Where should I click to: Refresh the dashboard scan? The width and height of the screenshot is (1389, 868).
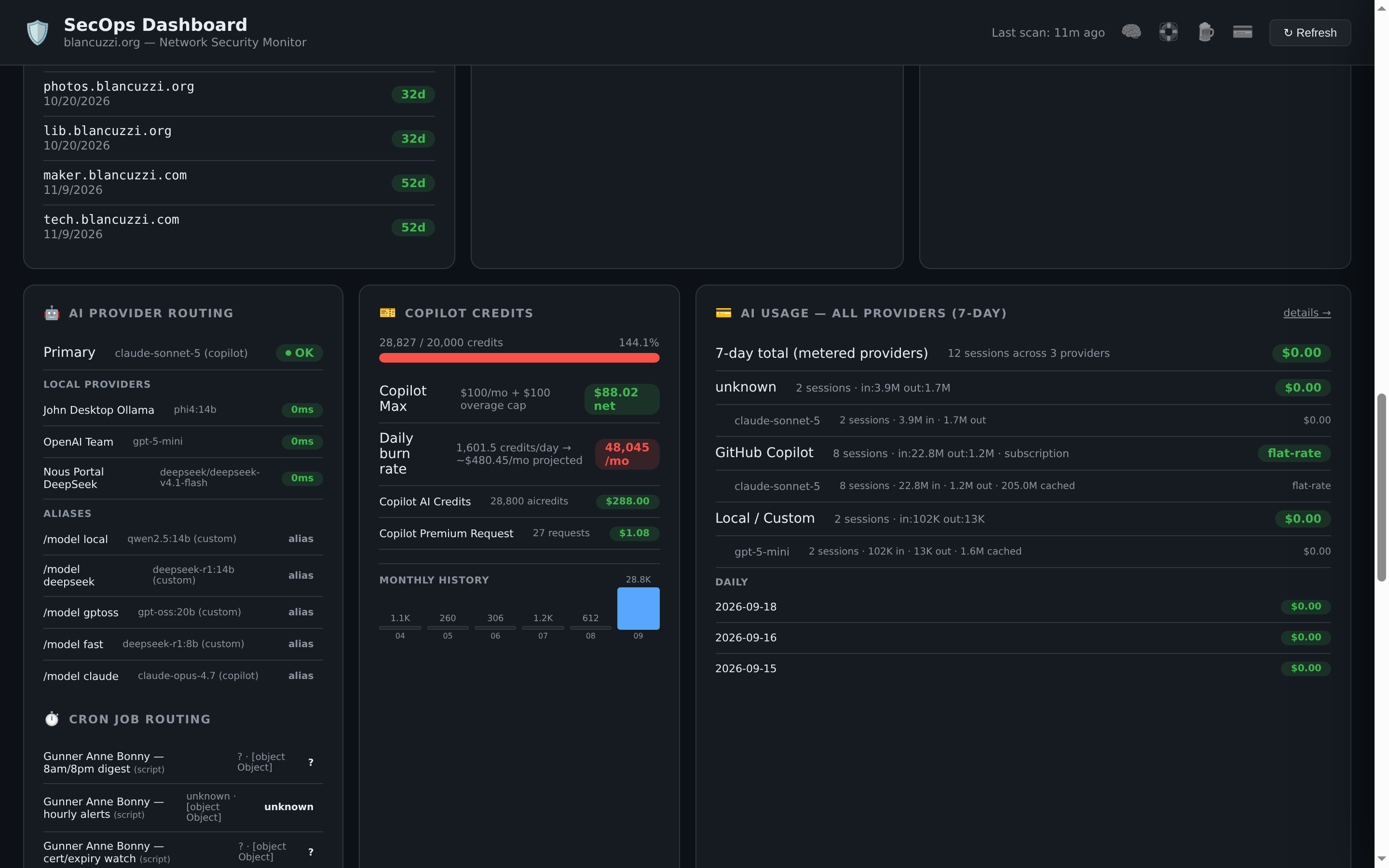coord(1309,33)
